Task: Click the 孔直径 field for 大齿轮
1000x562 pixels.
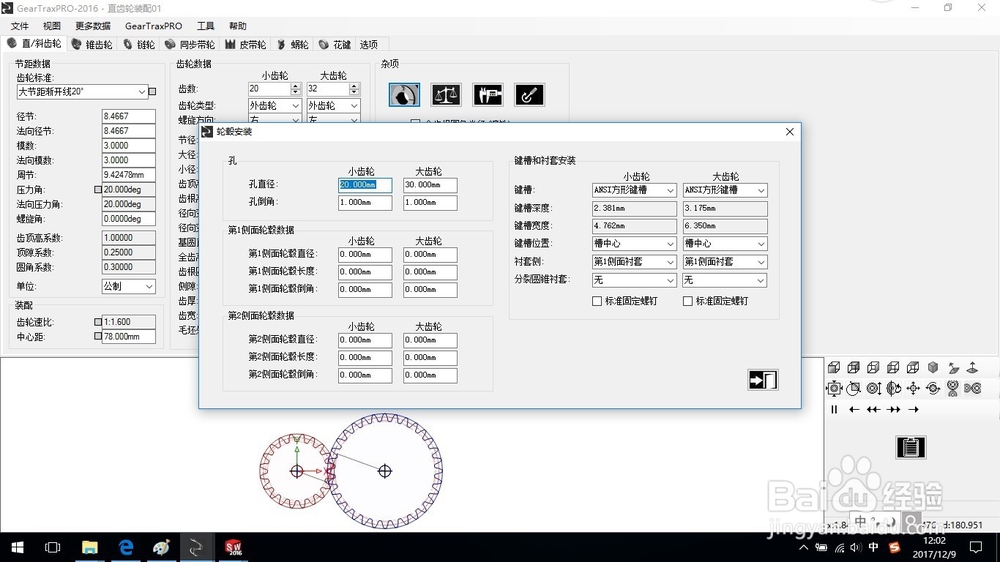Action: coord(430,185)
